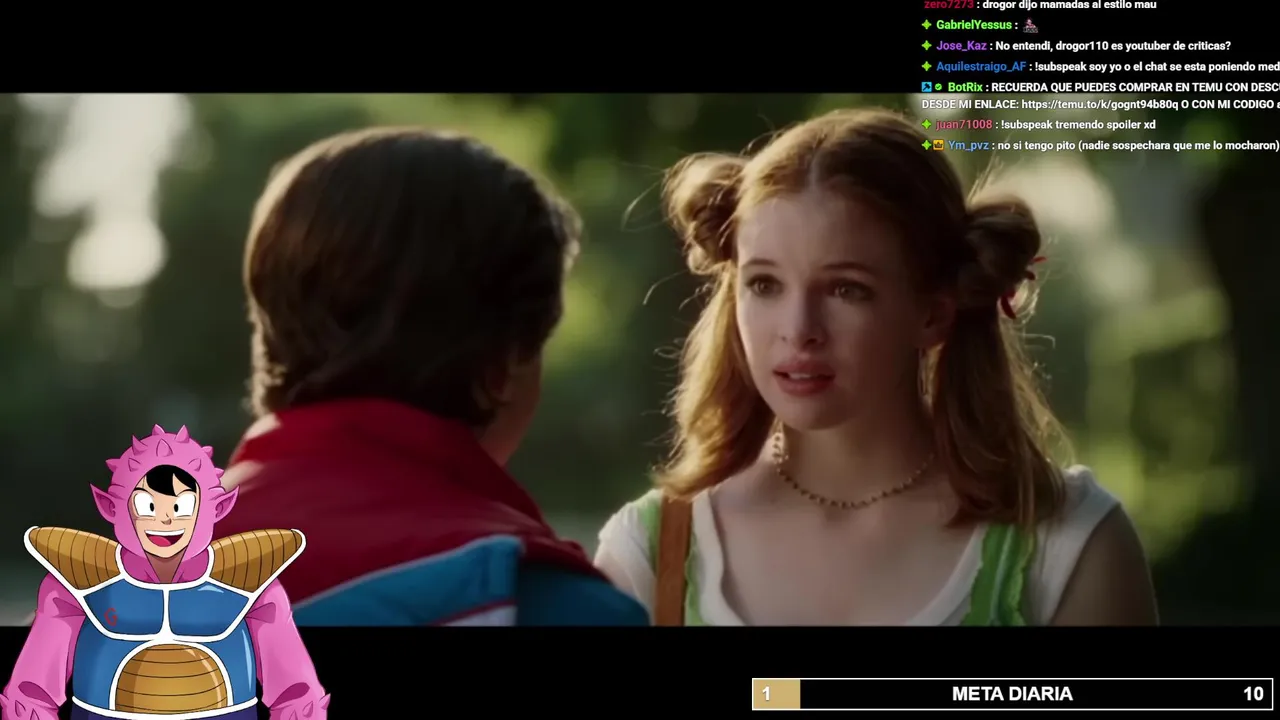Click the green subscriber badge beside juan71008
The image size is (1280, 720).
(x=927, y=124)
